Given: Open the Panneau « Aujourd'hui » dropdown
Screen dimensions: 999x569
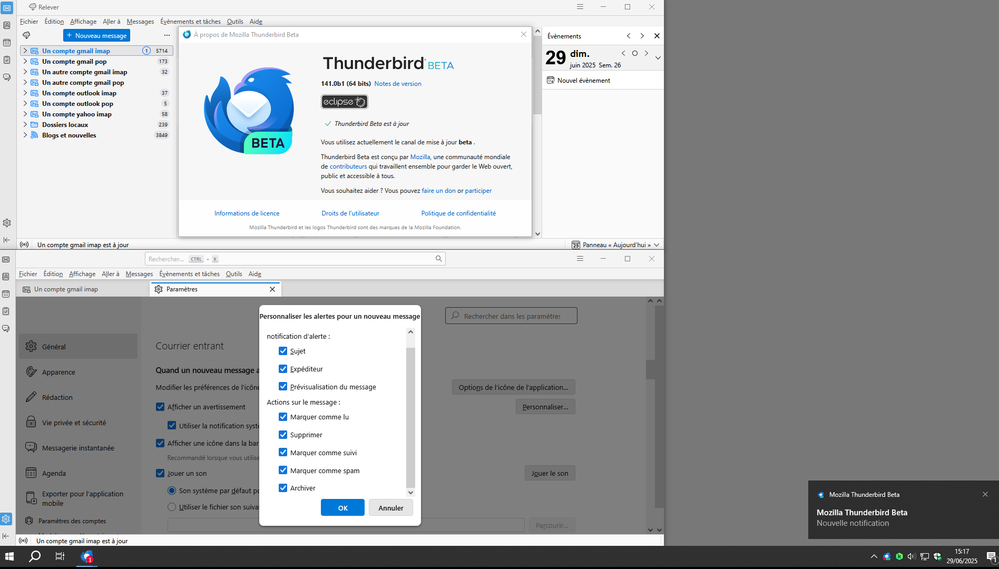Looking at the screenshot, I should (x=656, y=245).
